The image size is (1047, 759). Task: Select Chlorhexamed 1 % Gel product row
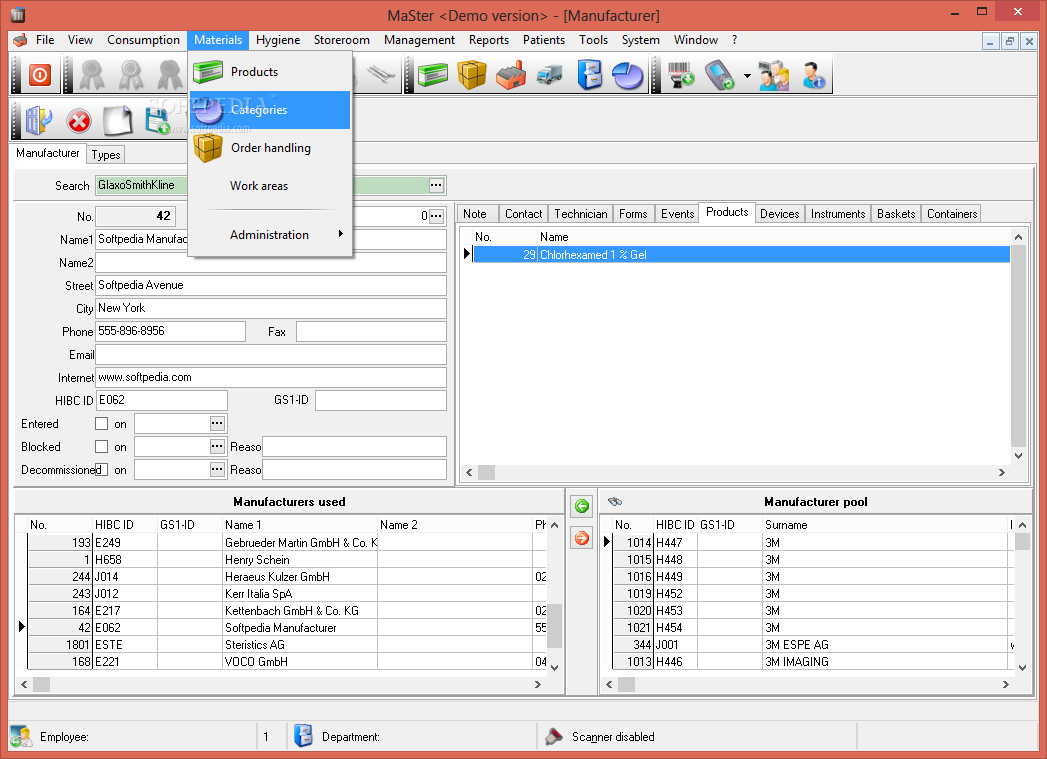741,254
